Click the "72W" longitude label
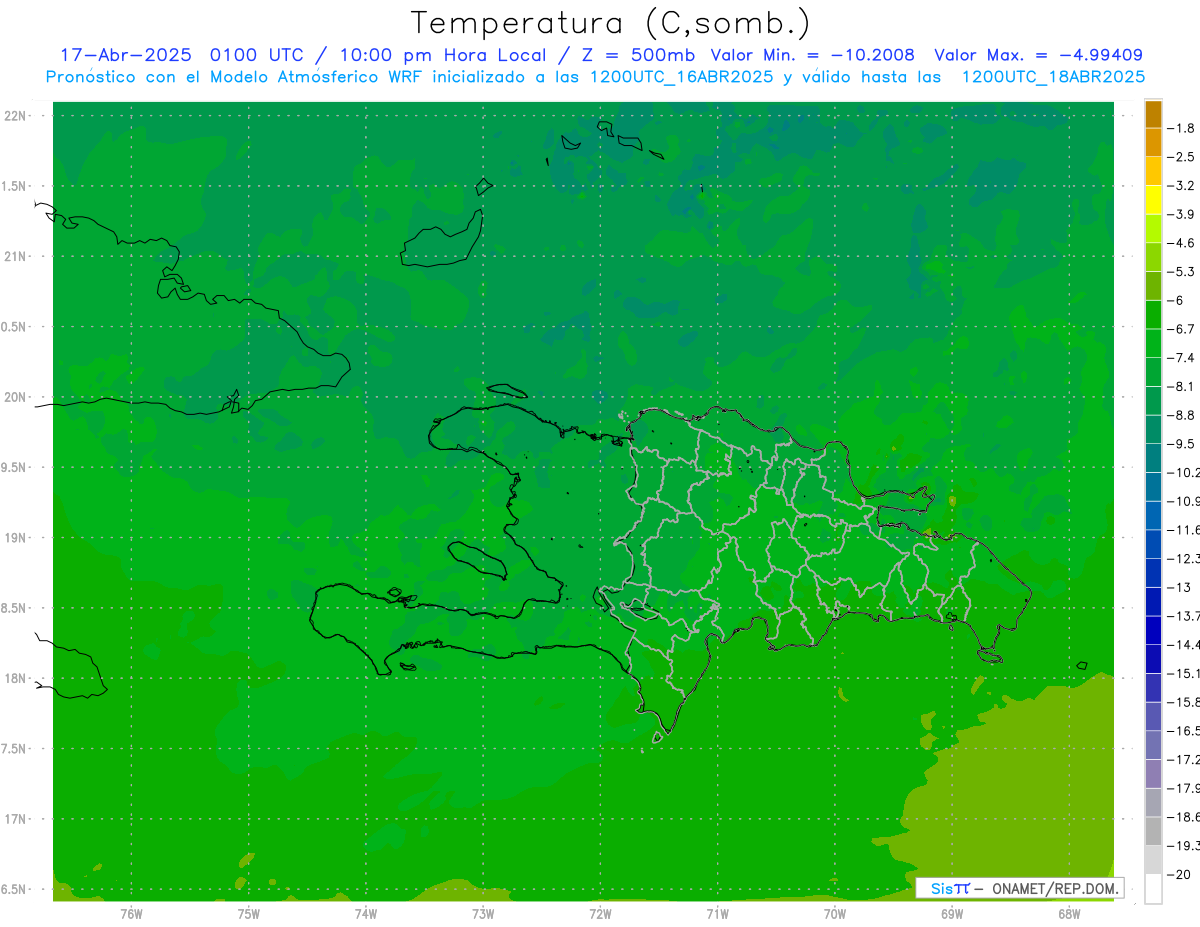The image size is (1200, 927). tap(600, 913)
